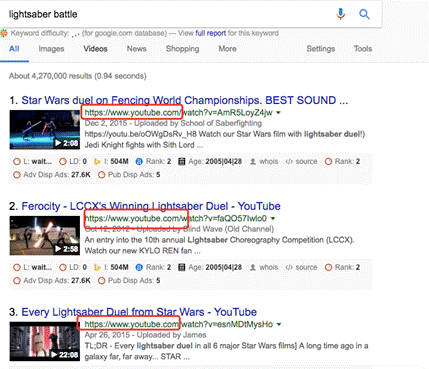Click Age calendar icon in the Ferocity result
429x369 pixels.
pyautogui.click(x=181, y=267)
